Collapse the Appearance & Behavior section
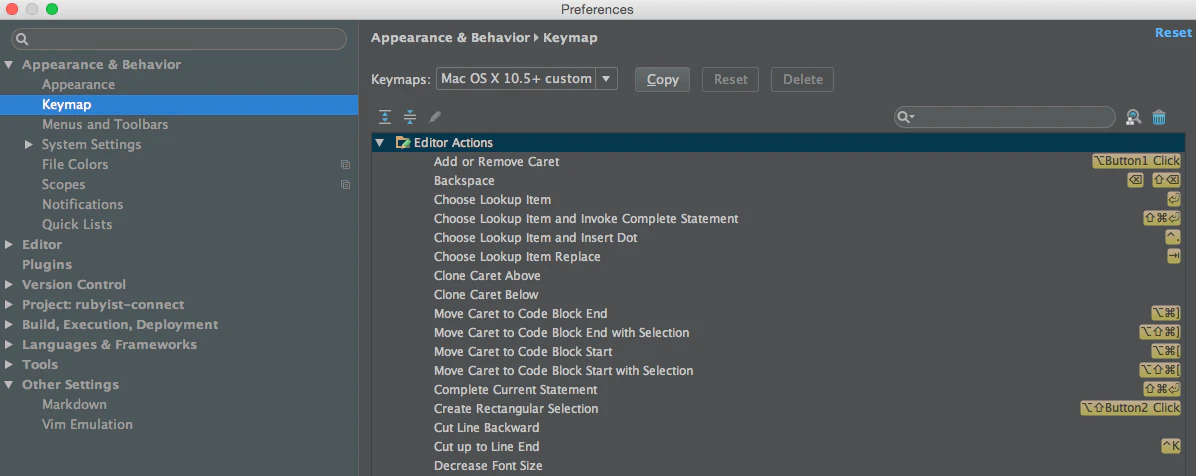Viewport: 1196px width, 476px height. [x=8, y=65]
